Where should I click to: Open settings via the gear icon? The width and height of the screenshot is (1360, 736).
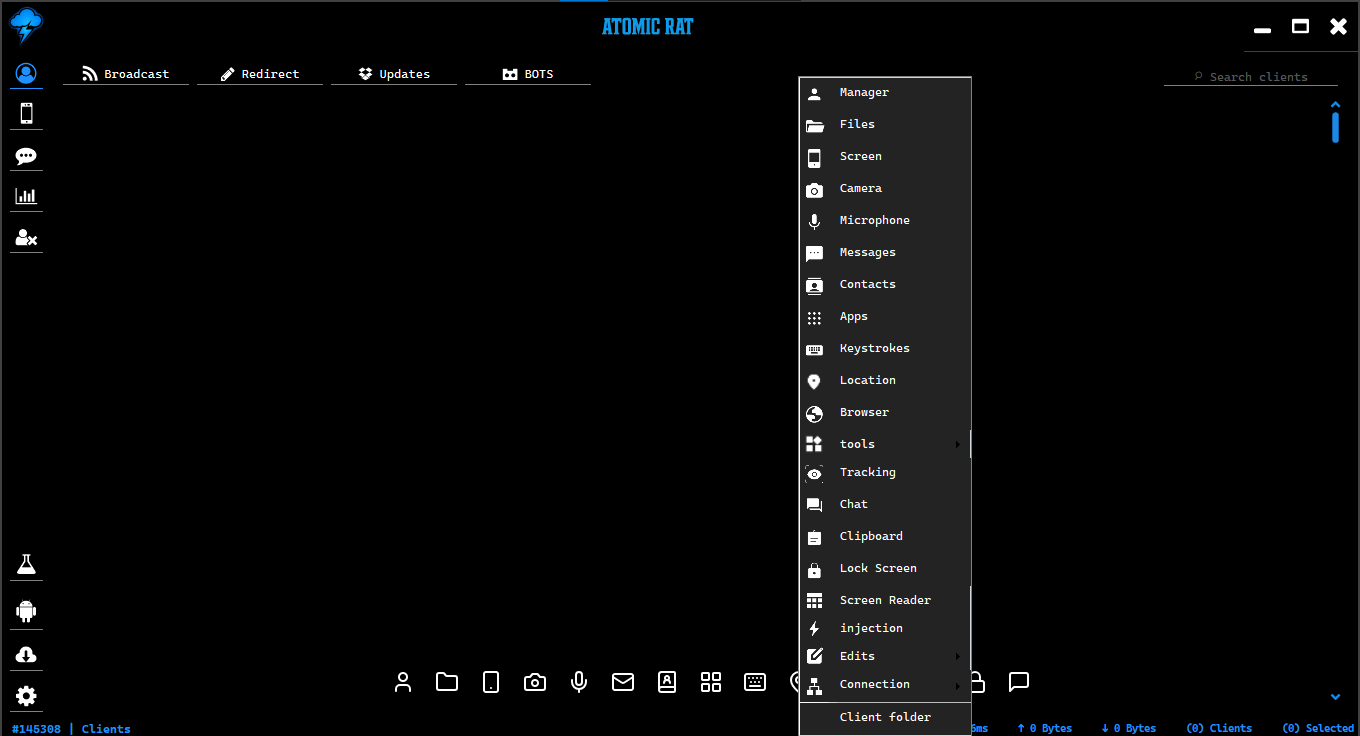pos(26,696)
